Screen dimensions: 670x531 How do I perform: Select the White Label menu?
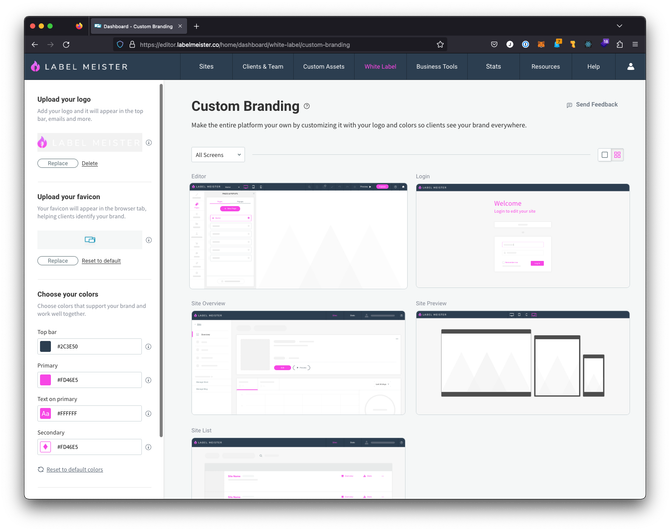380,67
